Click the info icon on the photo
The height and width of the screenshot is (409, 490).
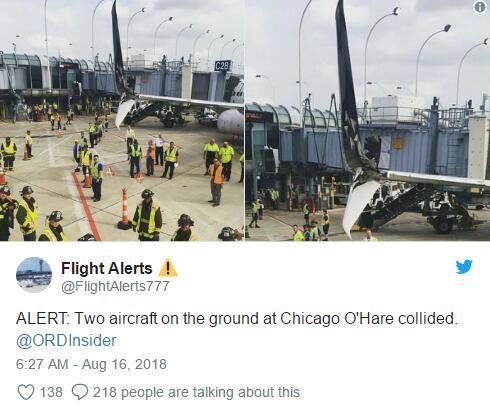480,7
